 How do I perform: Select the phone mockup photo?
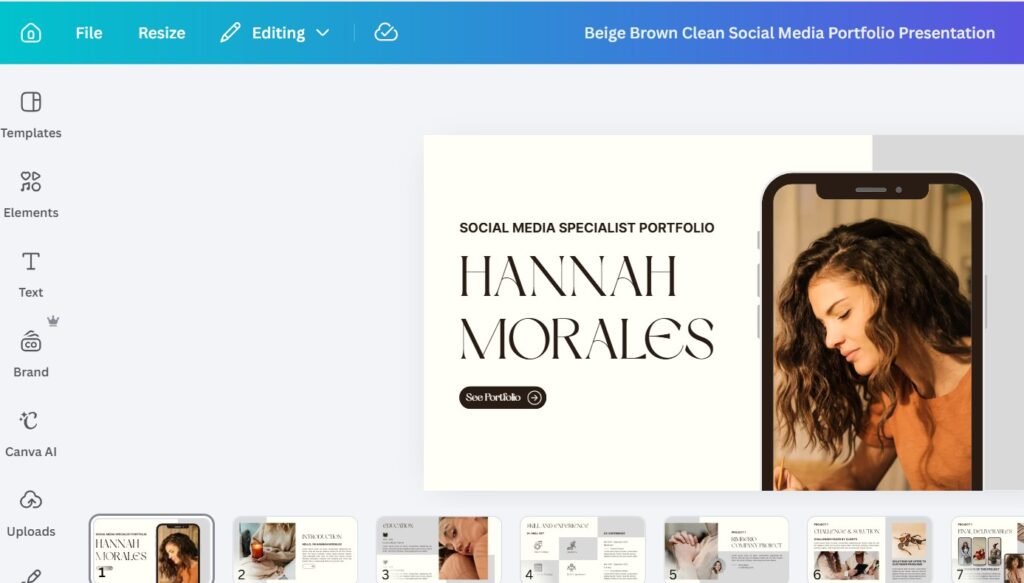coord(872,332)
